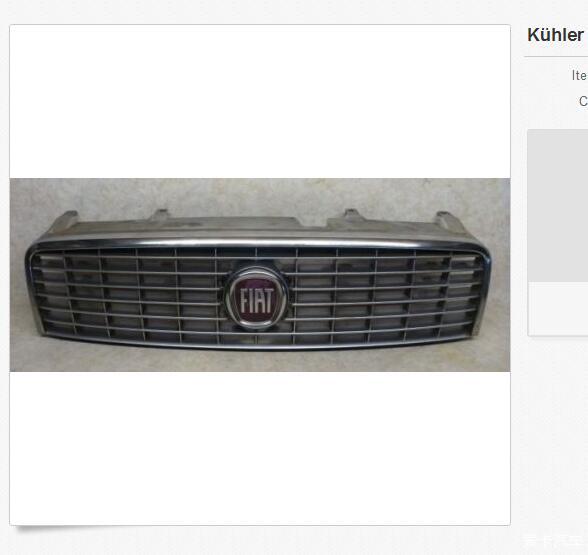Viewport: 588px width, 555px height.
Task: Click the concrete background in the product photo
Action: pos(259,193)
